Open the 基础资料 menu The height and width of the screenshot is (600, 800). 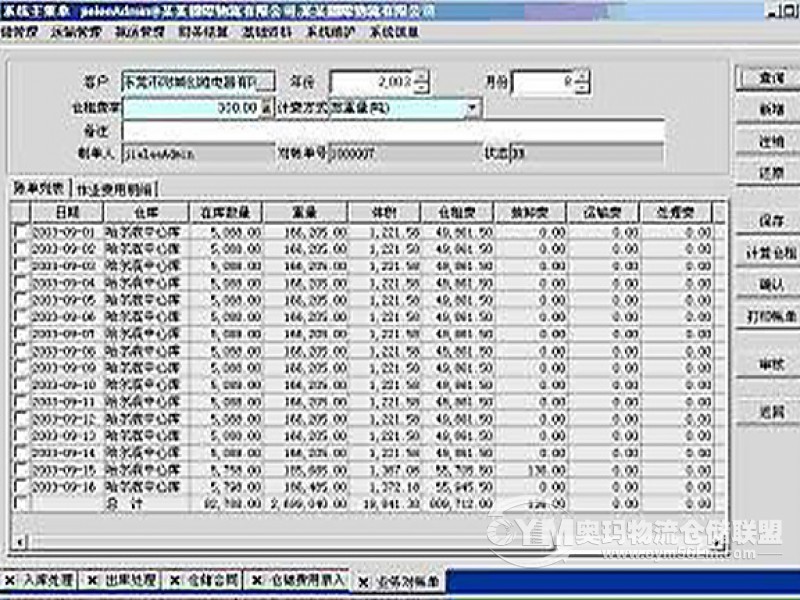point(267,32)
